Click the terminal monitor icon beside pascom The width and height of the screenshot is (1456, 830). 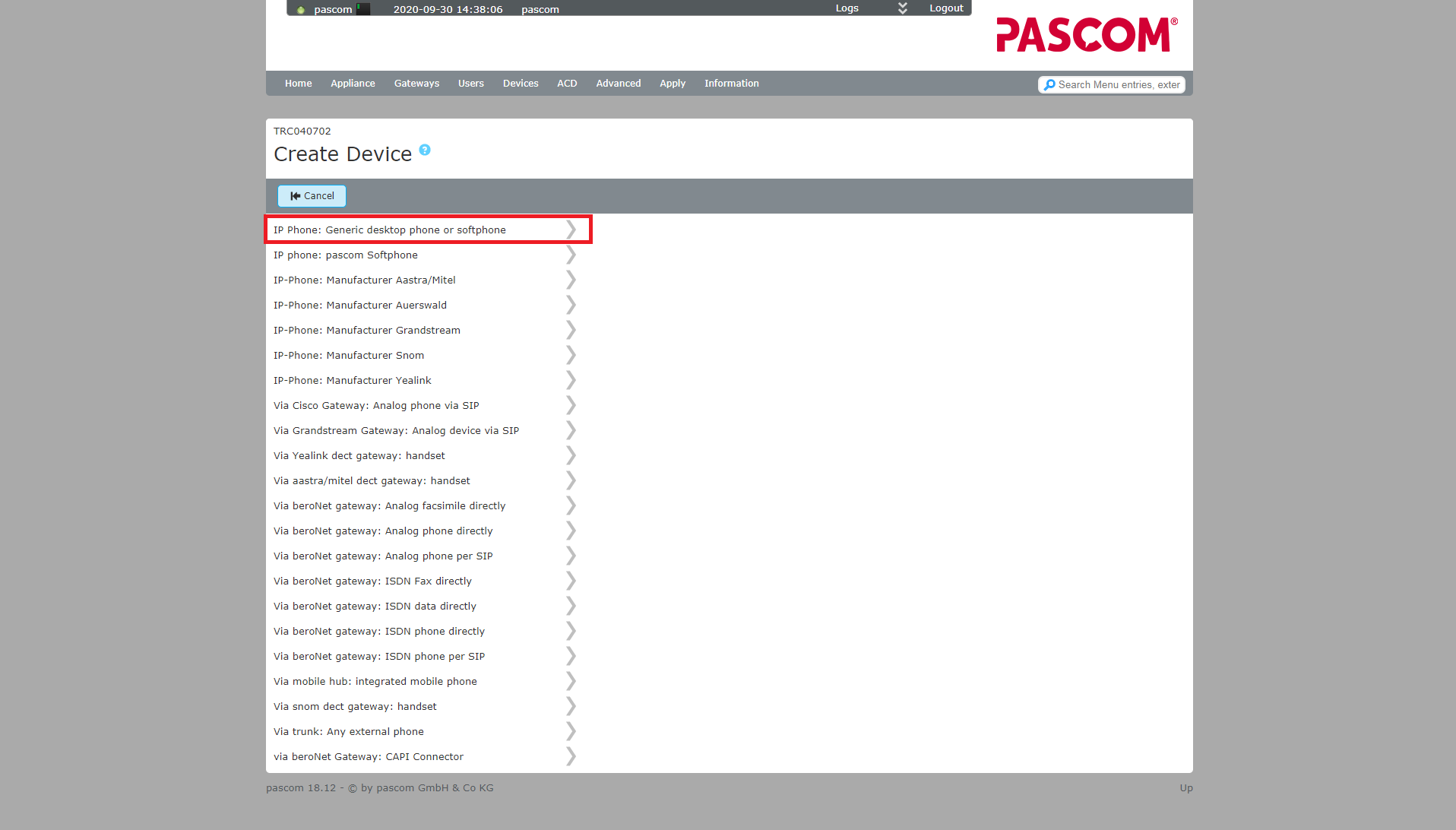[x=363, y=9]
